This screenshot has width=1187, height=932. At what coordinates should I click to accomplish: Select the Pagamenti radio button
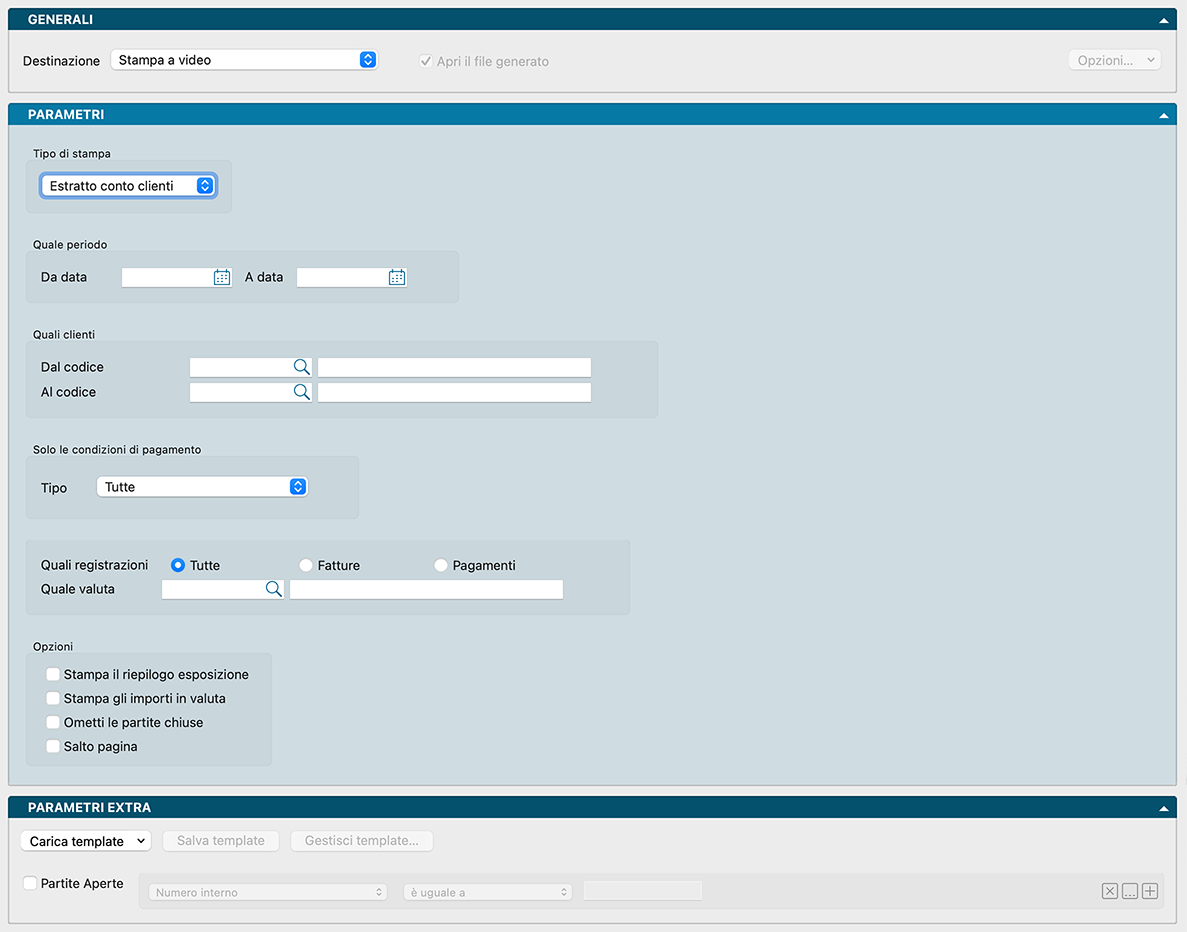pyautogui.click(x=441, y=565)
